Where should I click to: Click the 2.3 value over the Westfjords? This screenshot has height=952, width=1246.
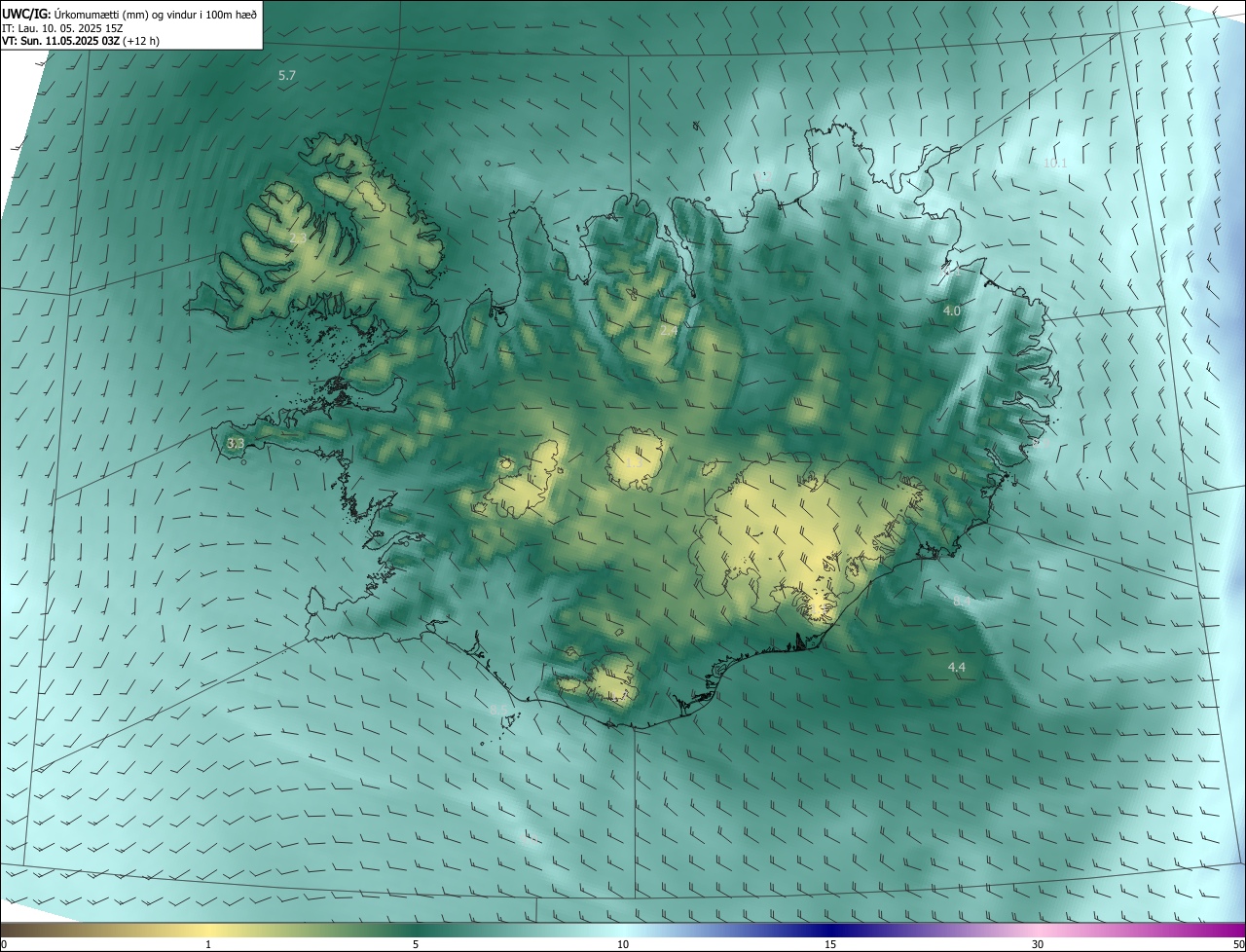298,238
